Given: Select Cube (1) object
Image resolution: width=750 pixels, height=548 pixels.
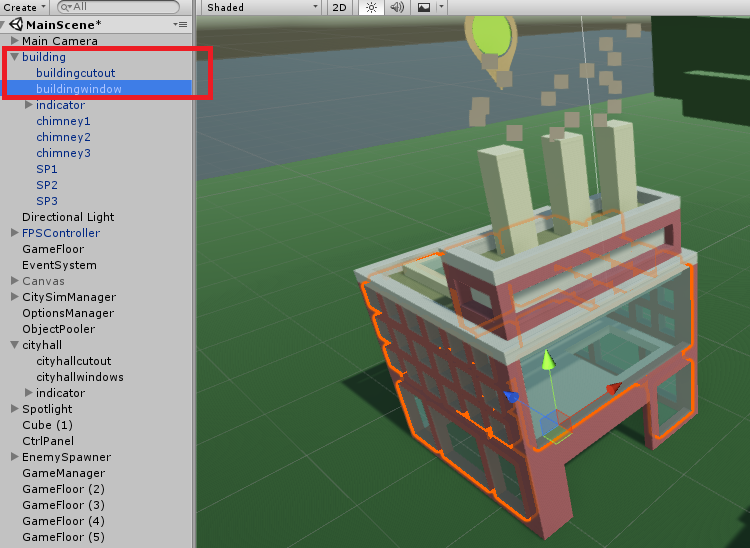Looking at the screenshot, I should [47, 425].
